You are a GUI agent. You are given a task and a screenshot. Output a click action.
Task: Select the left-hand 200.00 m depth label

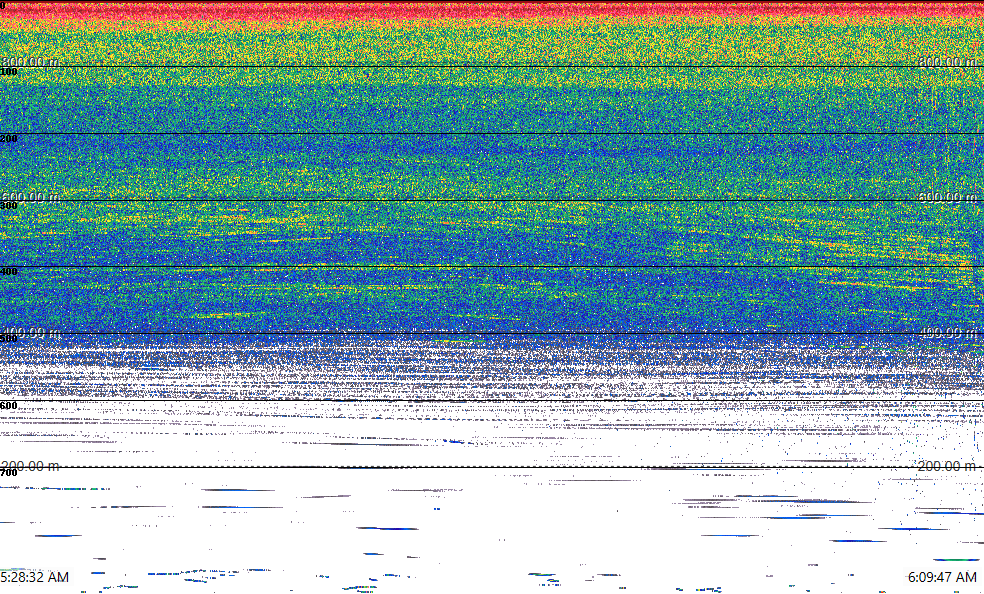point(30,466)
